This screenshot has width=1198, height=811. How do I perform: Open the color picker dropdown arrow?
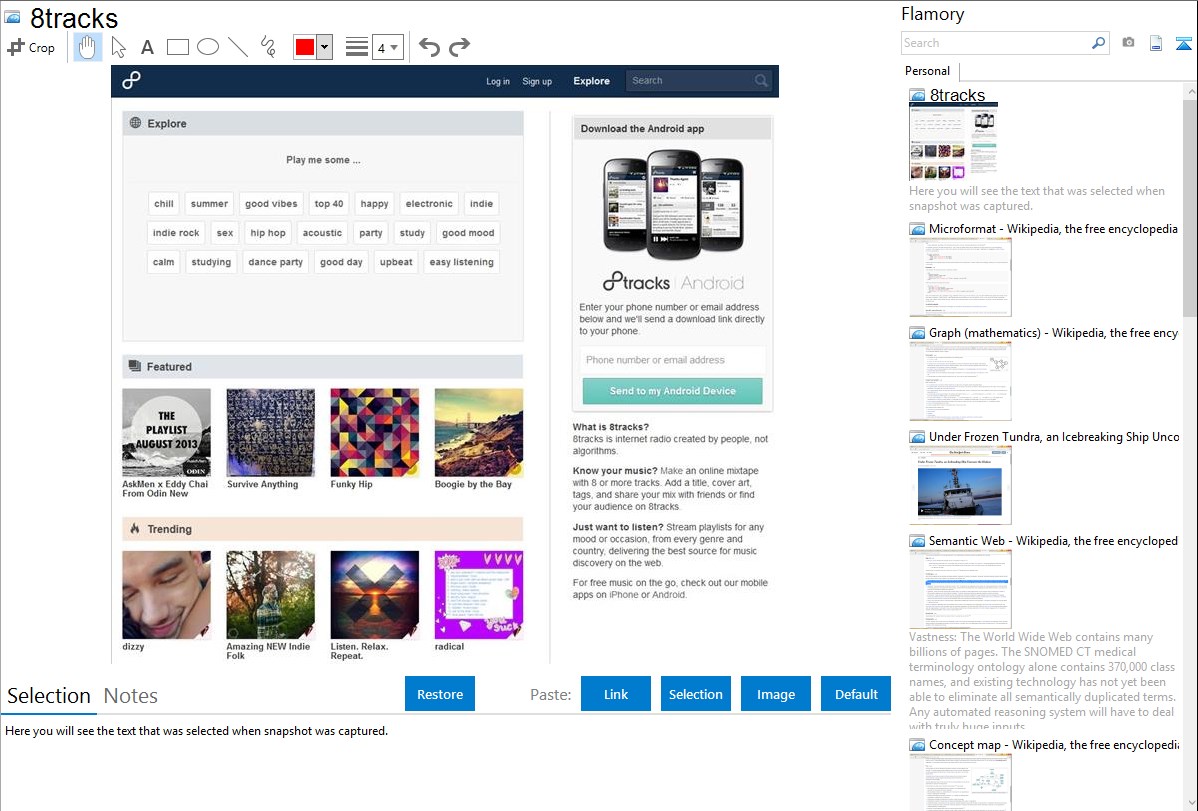324,47
